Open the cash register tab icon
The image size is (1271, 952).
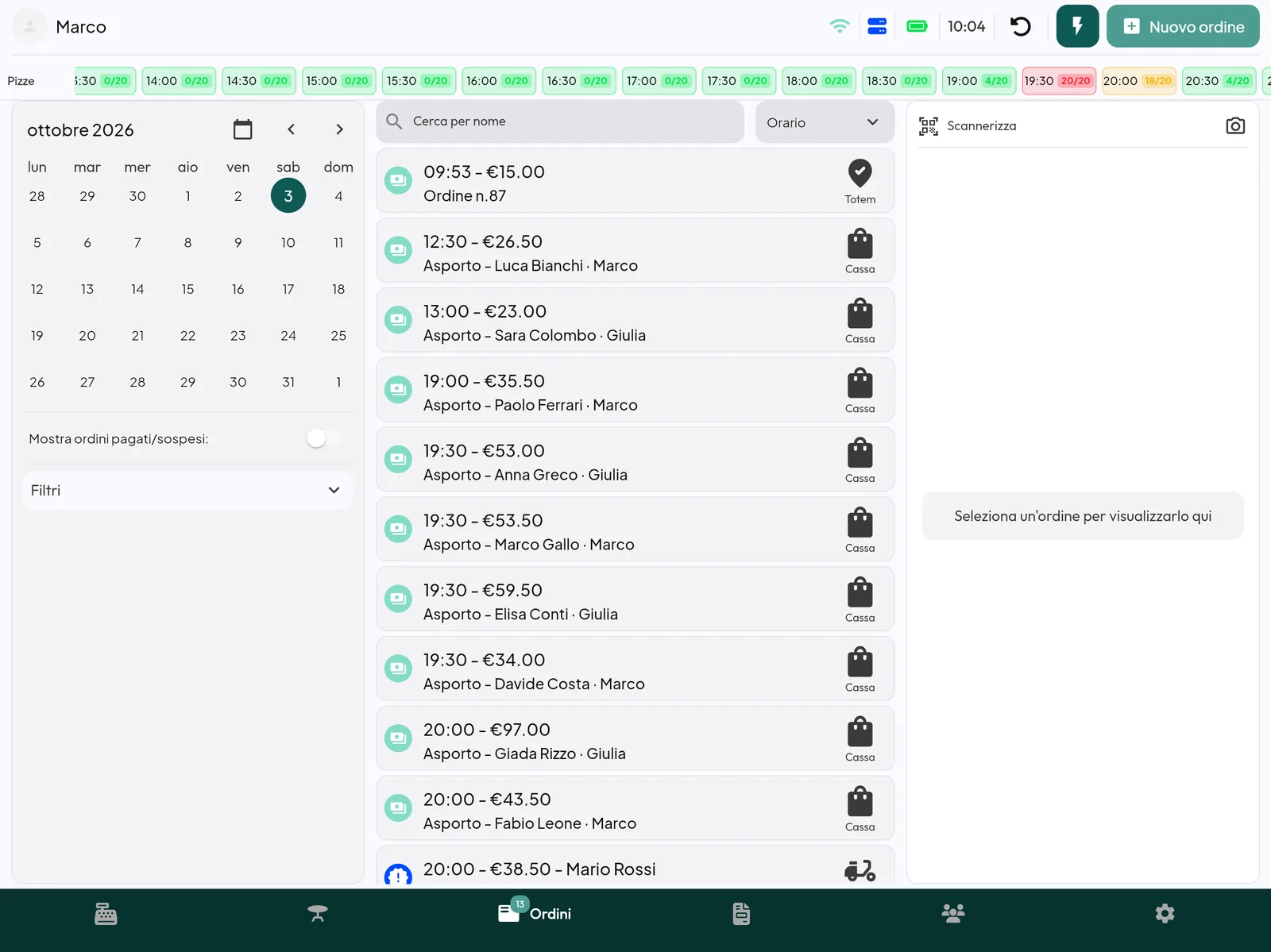(106, 914)
